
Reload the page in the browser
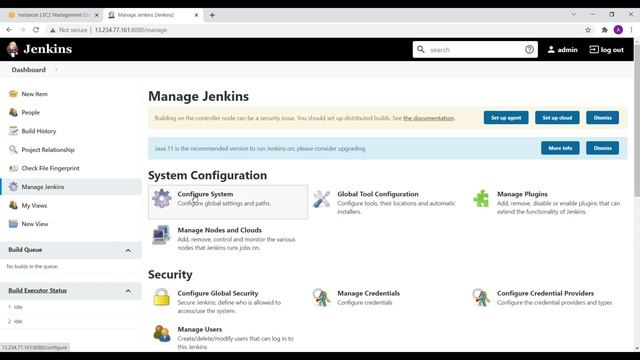click(36, 30)
